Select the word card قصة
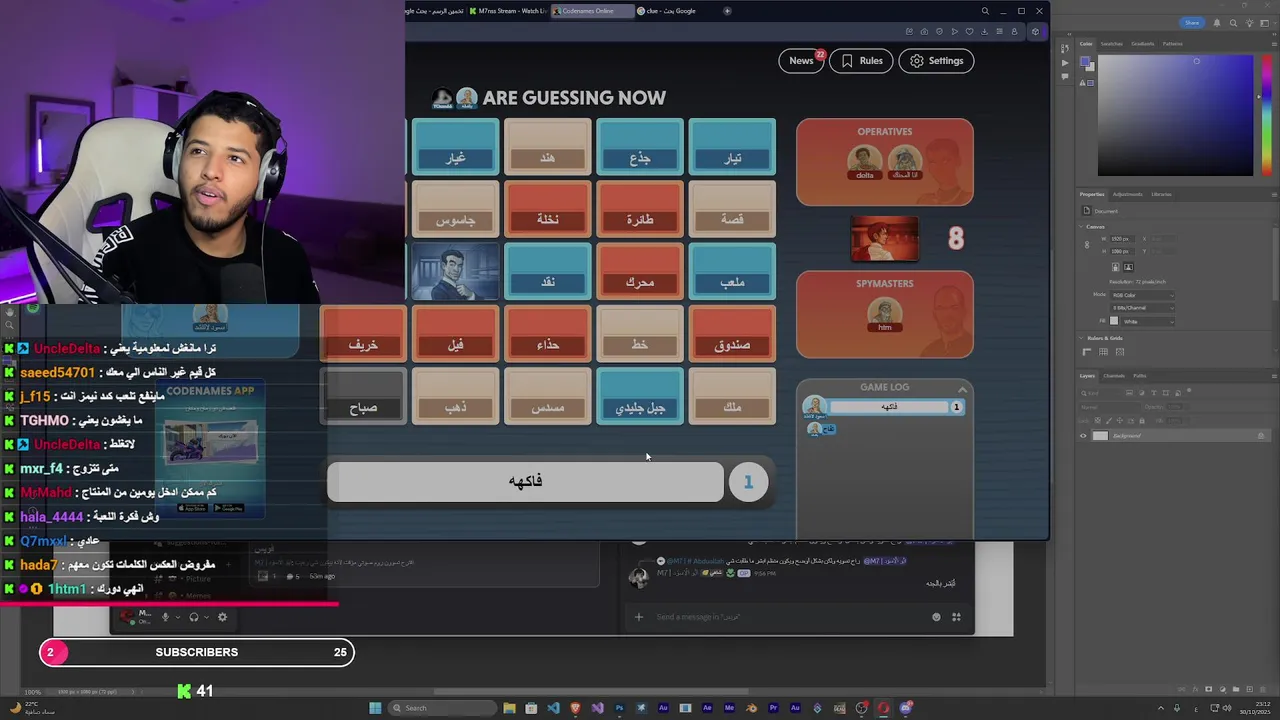 pyautogui.click(x=732, y=209)
